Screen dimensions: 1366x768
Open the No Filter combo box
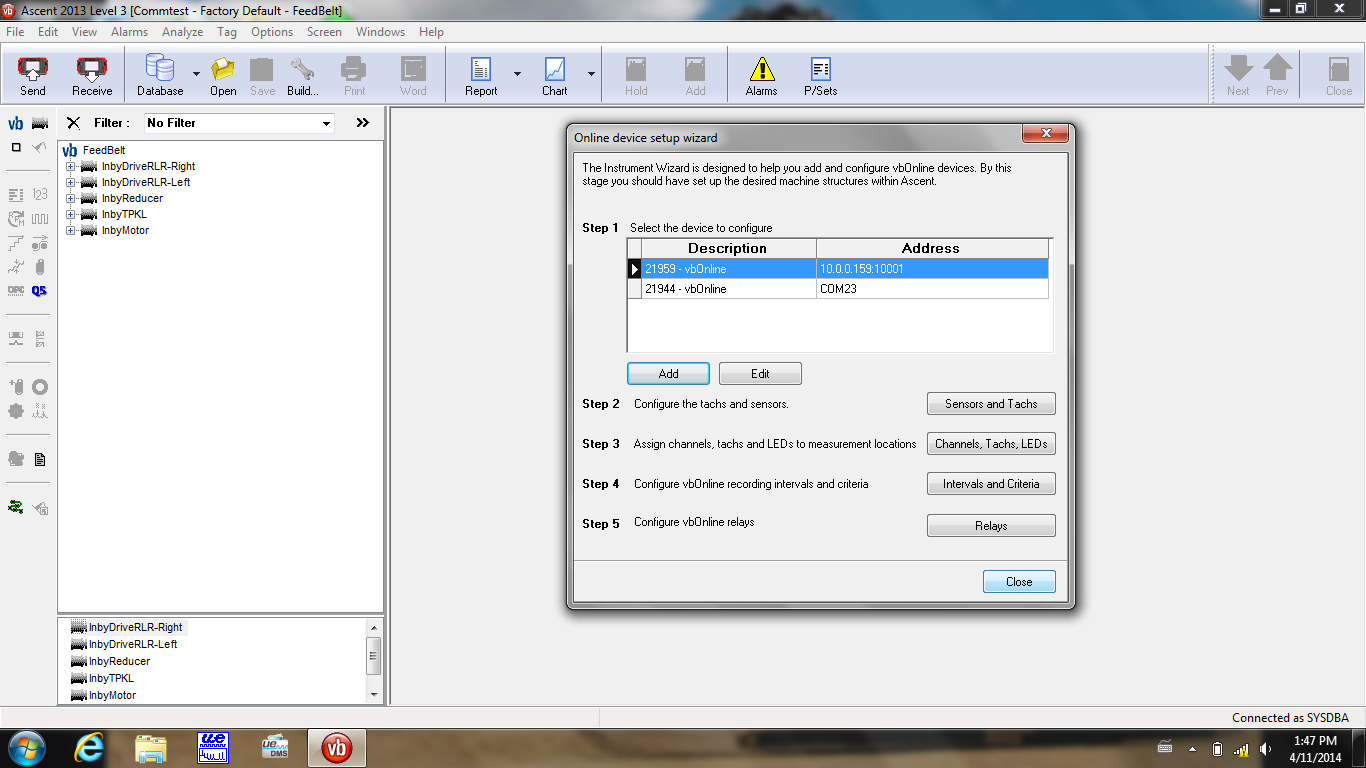pos(239,123)
